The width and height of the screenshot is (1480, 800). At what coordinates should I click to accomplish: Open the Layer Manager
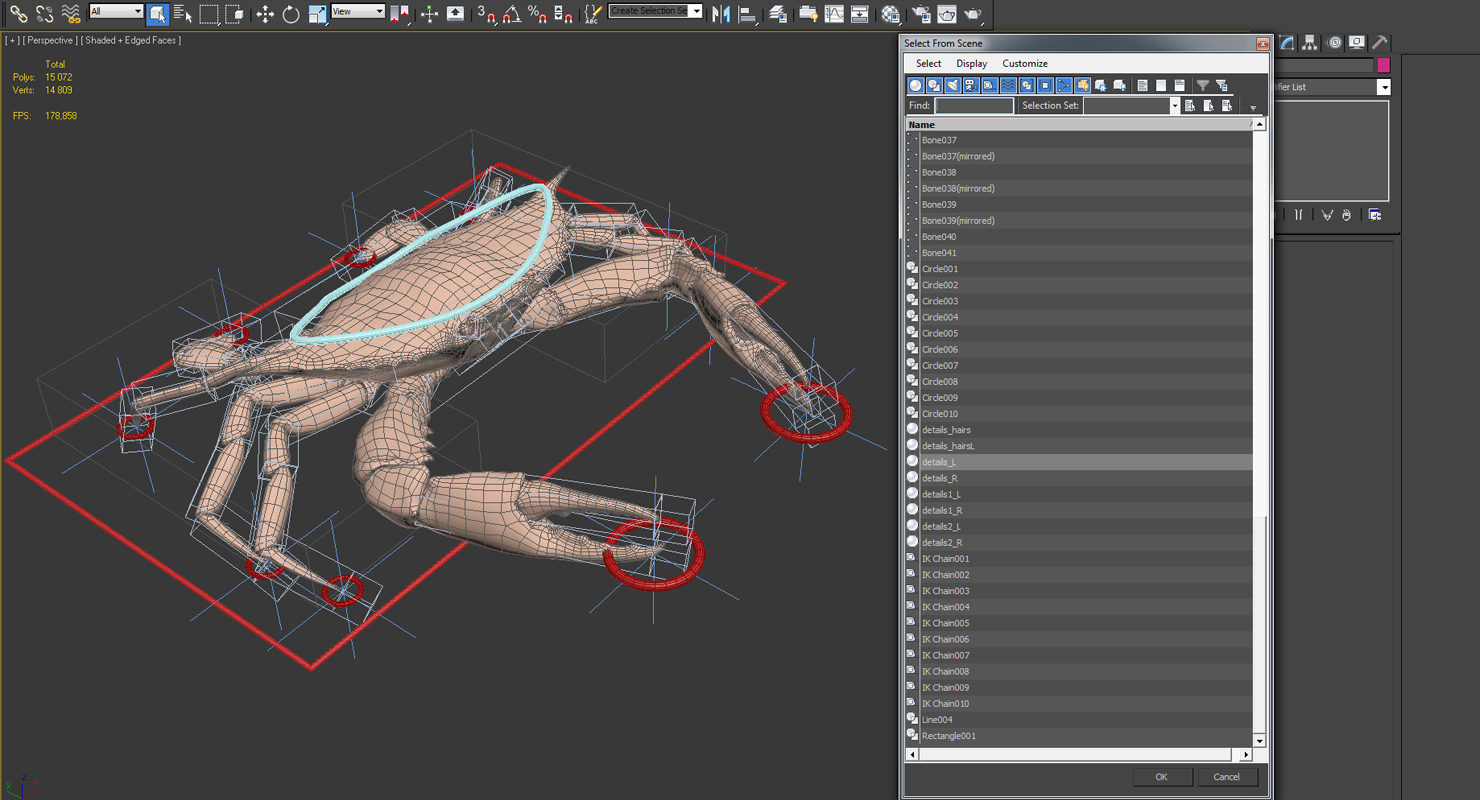778,13
